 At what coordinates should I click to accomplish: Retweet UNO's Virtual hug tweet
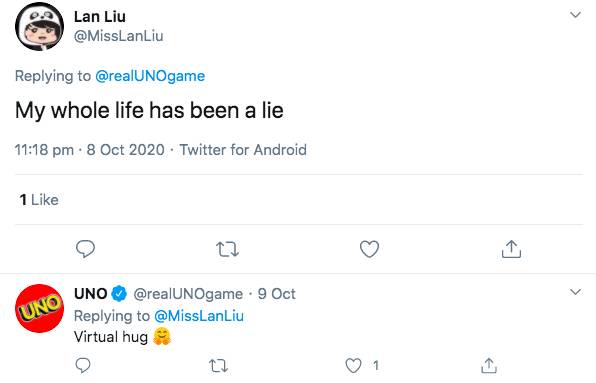click(x=219, y=366)
